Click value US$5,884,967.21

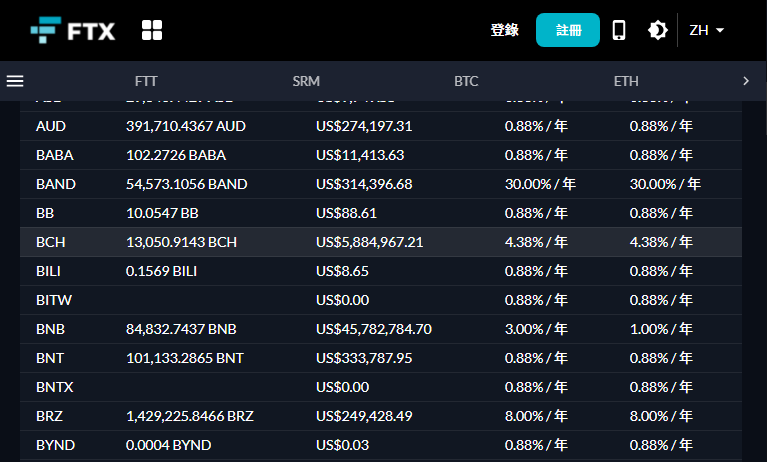(369, 242)
